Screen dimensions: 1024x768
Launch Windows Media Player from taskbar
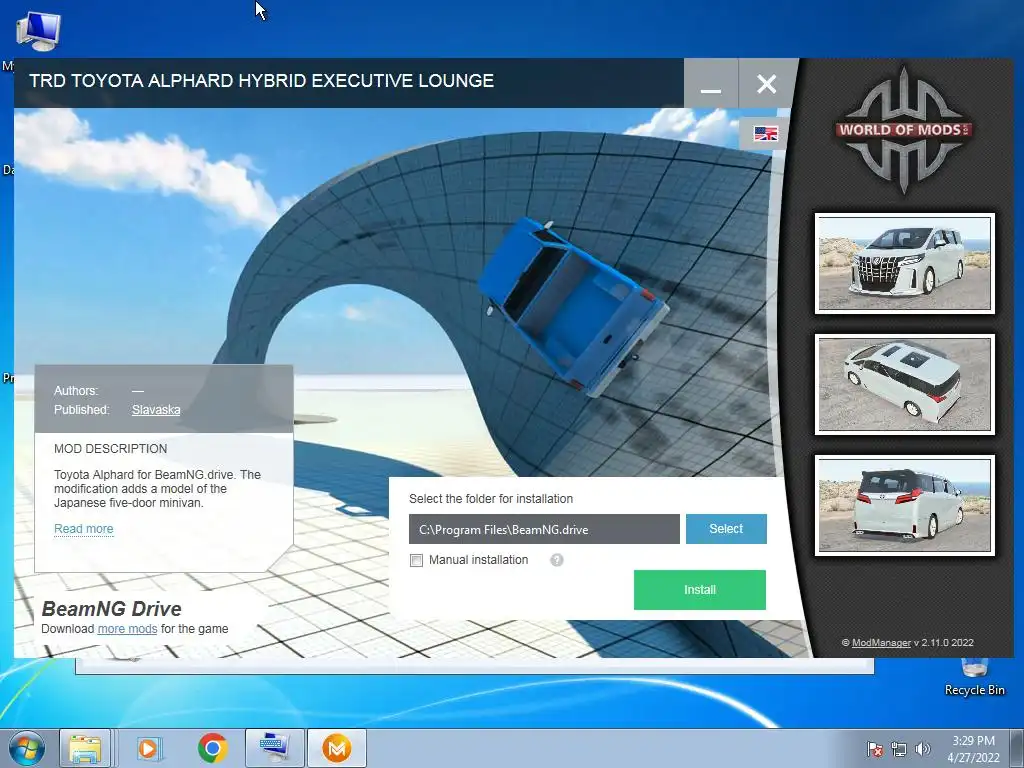(x=148, y=748)
